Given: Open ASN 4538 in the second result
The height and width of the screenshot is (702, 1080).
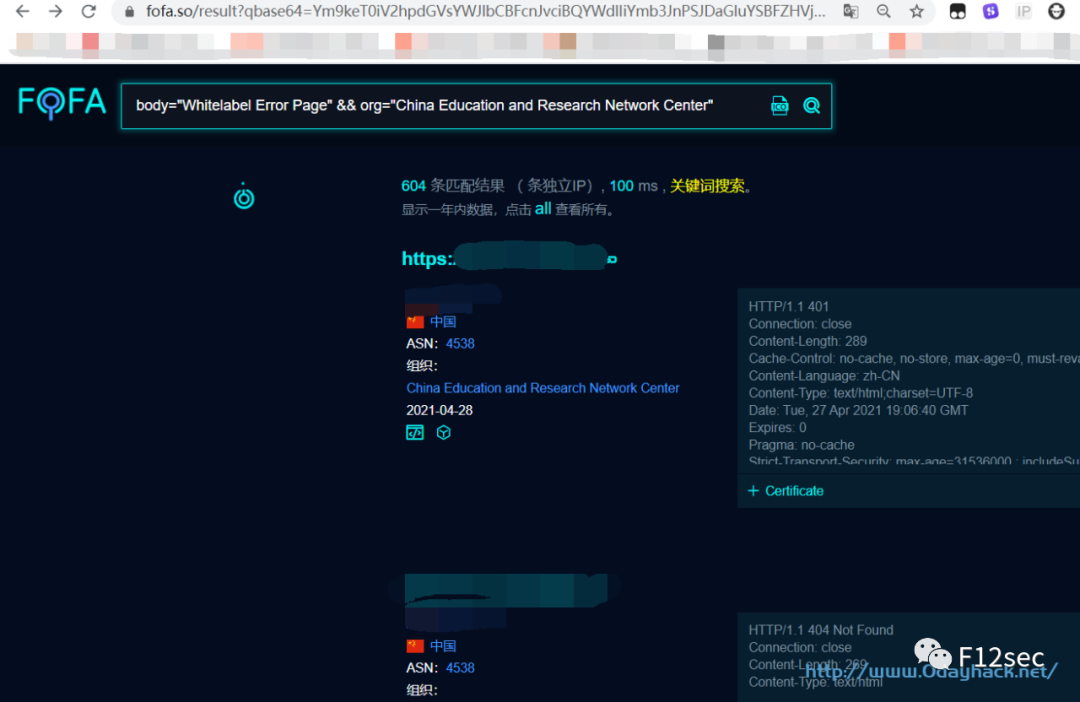Looking at the screenshot, I should (460, 668).
